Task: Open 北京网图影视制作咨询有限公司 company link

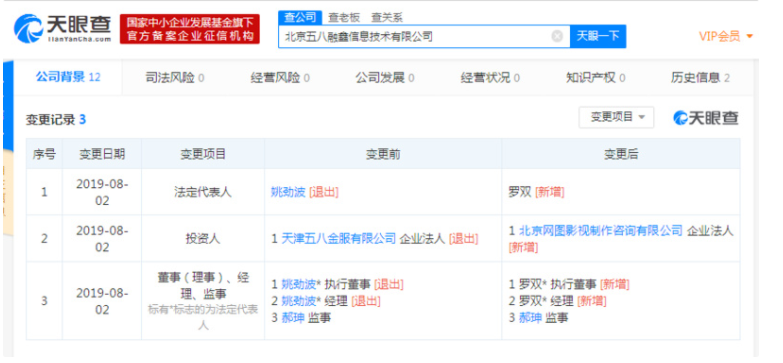Action: pyautogui.click(x=601, y=230)
